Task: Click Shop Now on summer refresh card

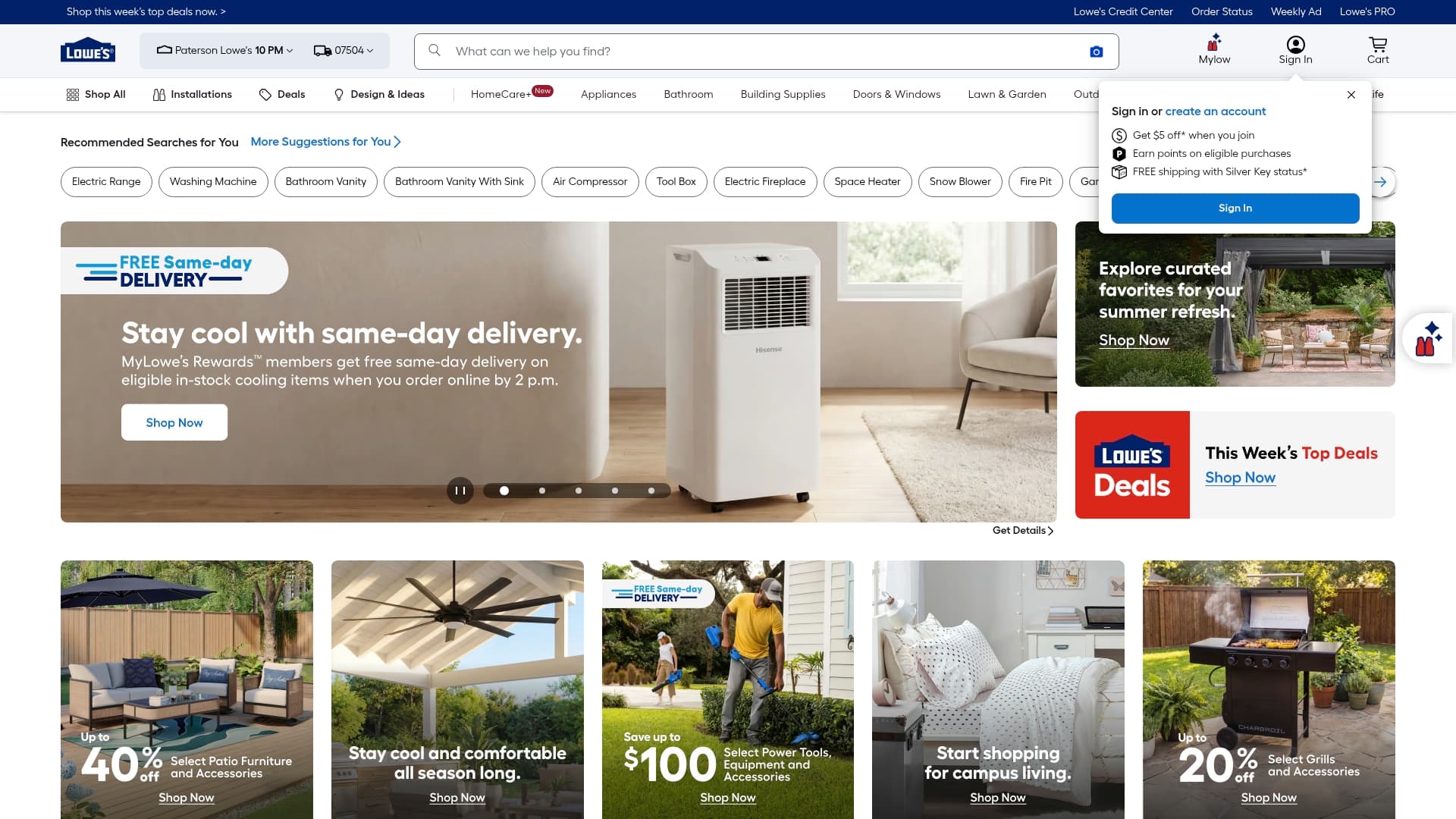Action: 1134,340
